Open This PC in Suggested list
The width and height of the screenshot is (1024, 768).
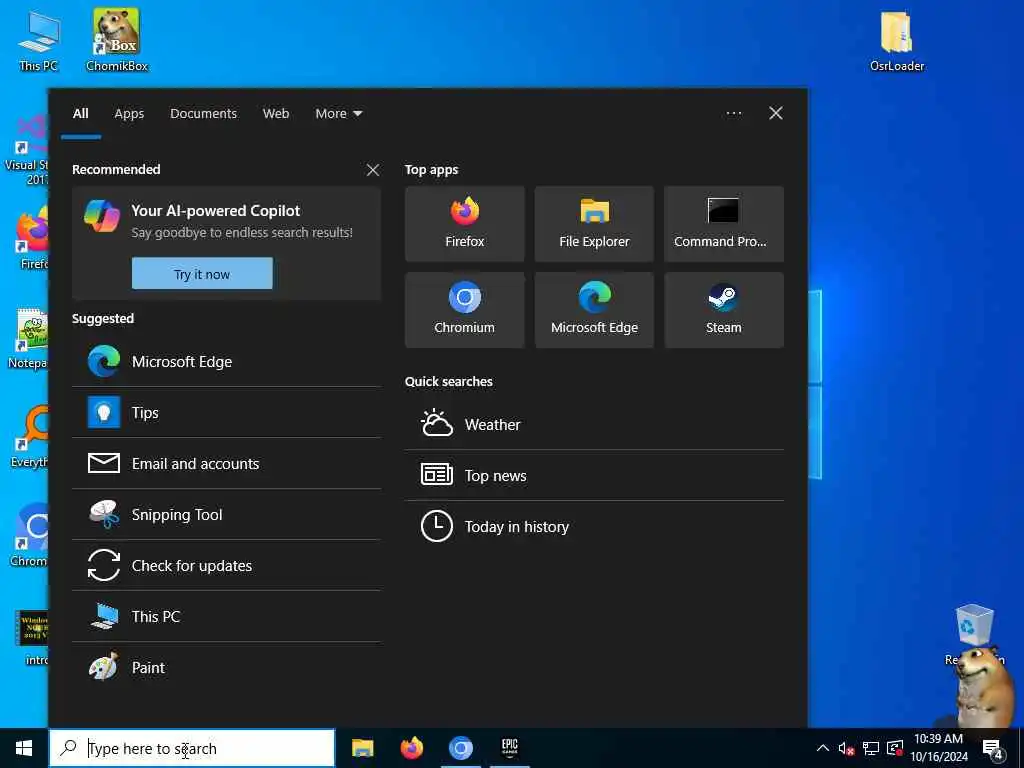tap(226, 616)
